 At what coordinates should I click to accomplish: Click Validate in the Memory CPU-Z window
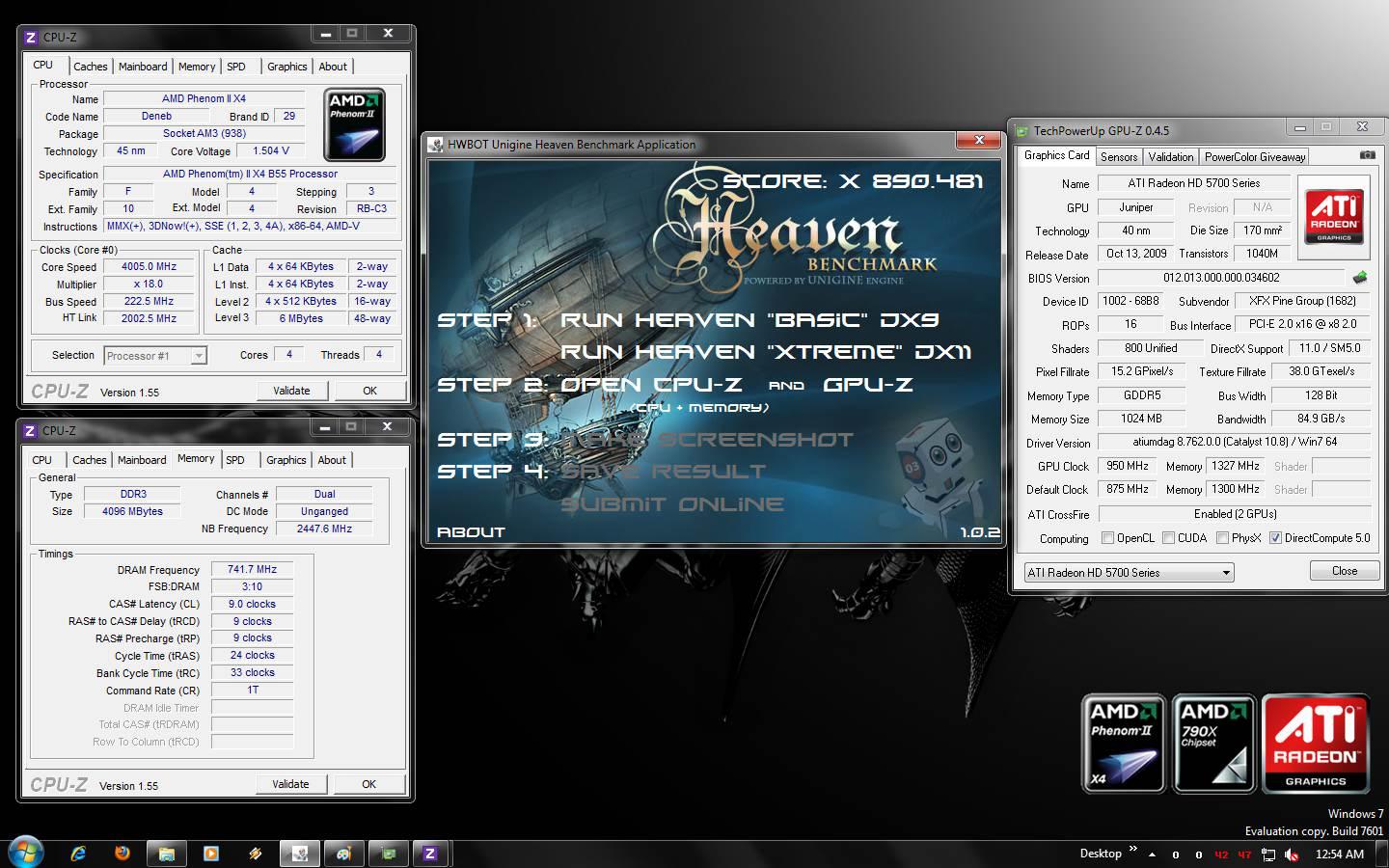290,784
